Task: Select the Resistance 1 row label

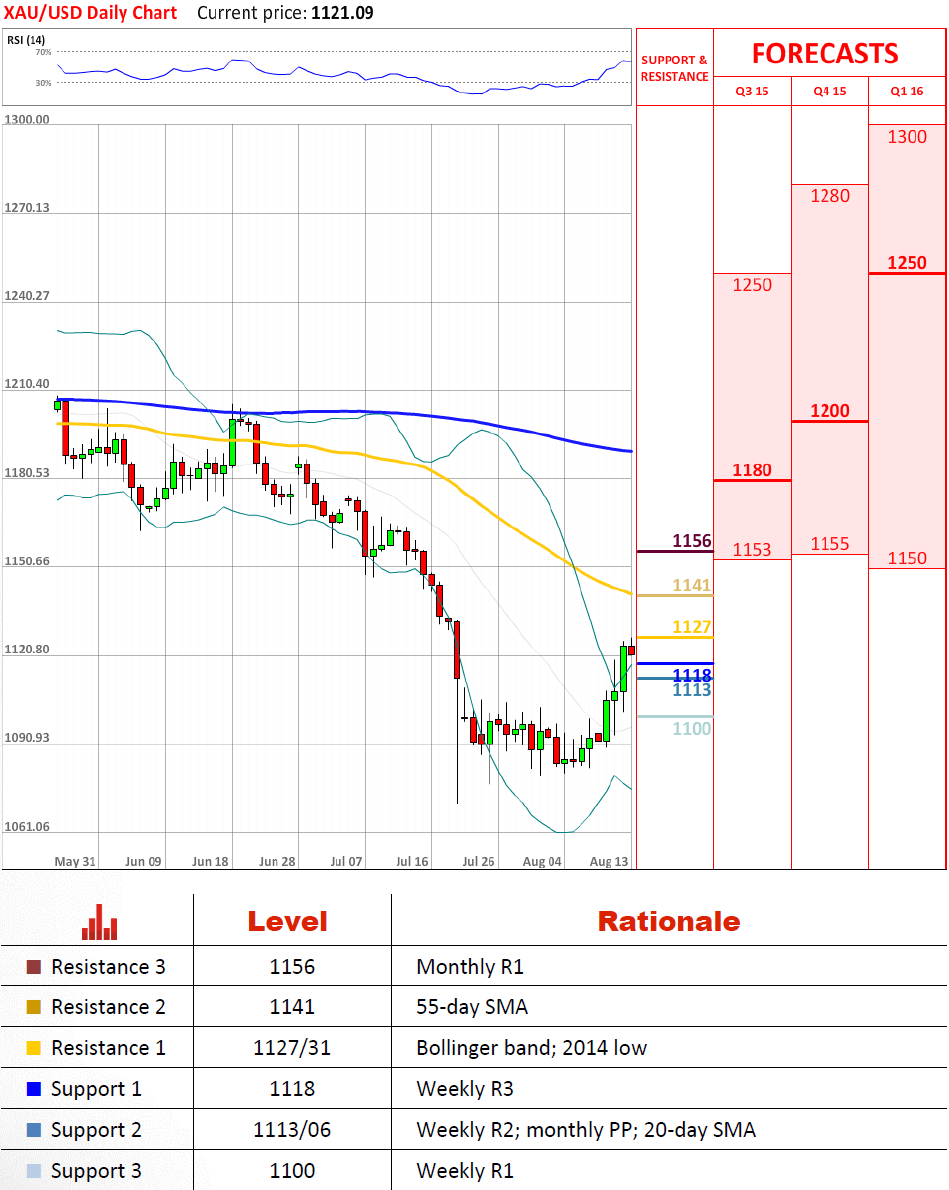Action: (108, 1048)
